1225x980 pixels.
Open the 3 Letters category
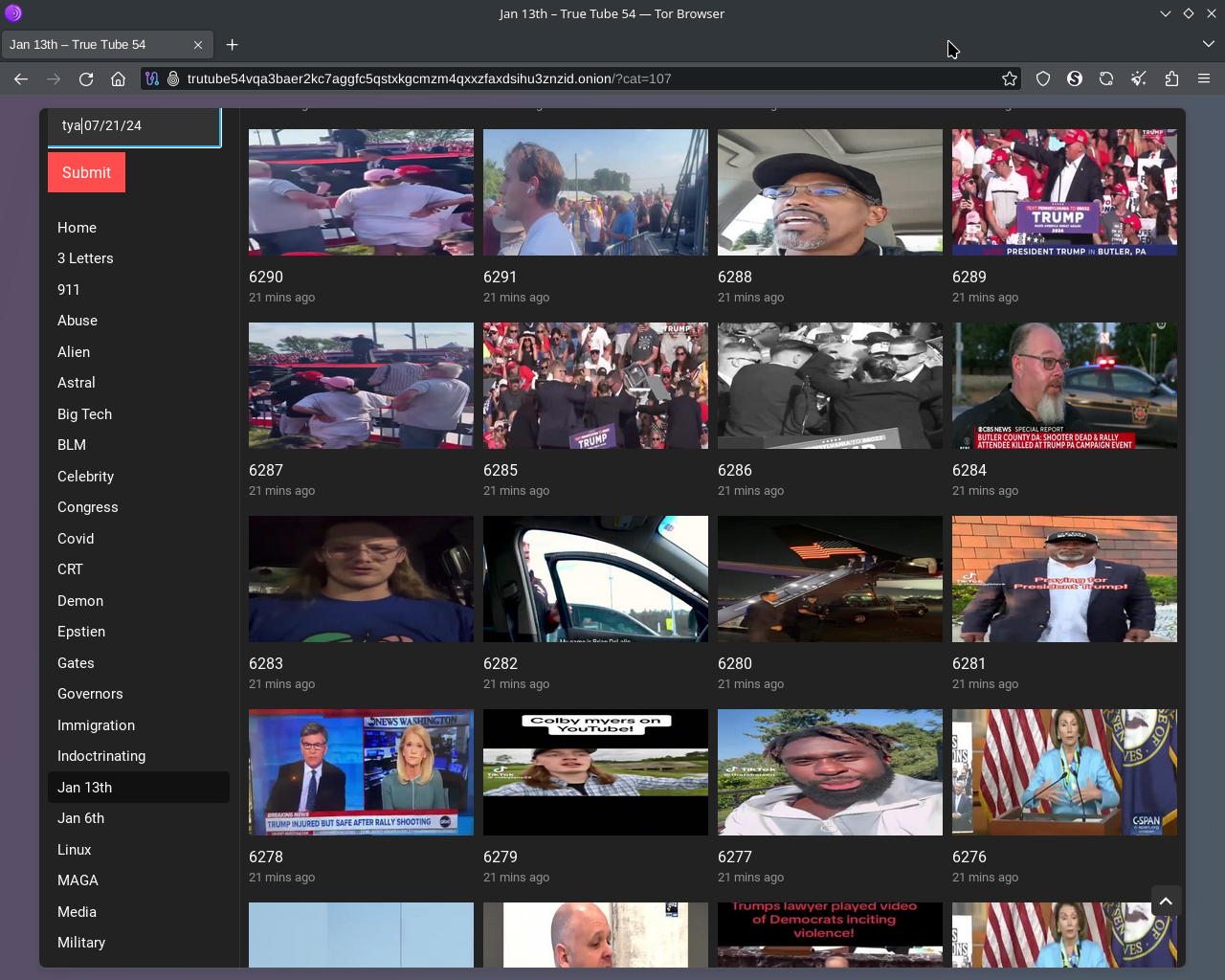coord(85,258)
